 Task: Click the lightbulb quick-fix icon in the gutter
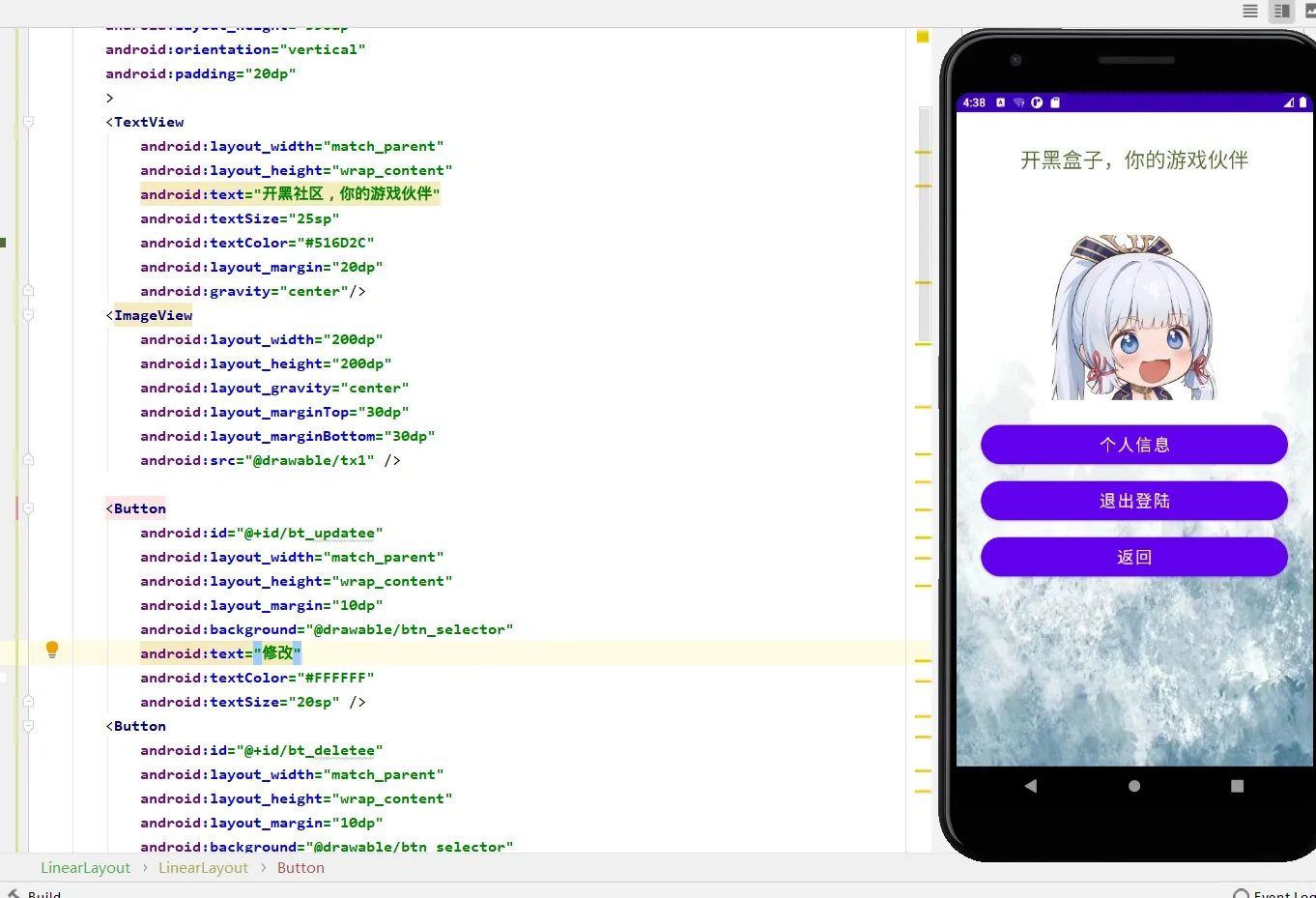click(52, 651)
